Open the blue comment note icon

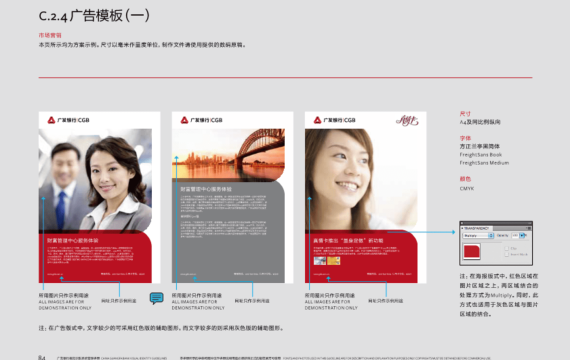click(156, 298)
